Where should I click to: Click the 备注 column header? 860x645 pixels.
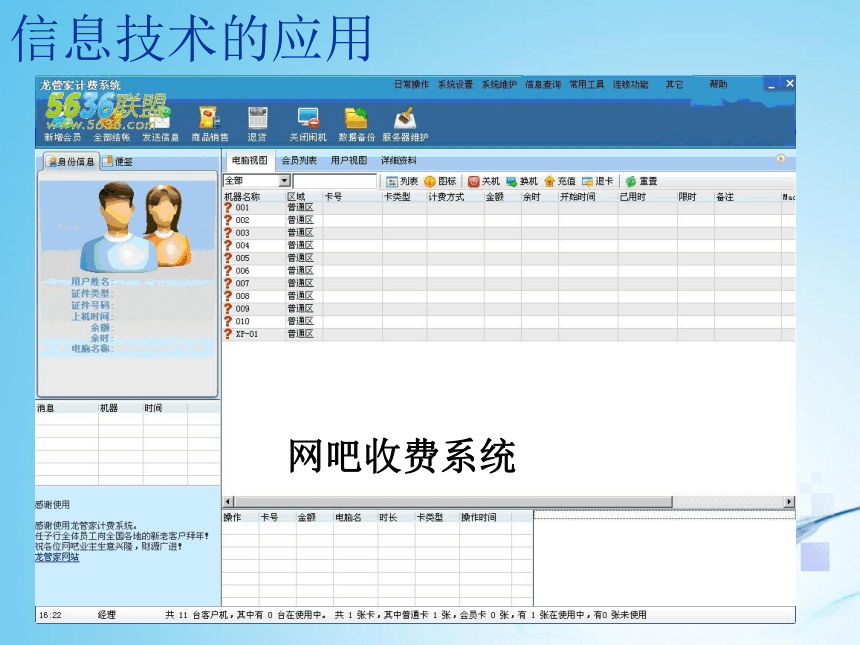[748, 196]
